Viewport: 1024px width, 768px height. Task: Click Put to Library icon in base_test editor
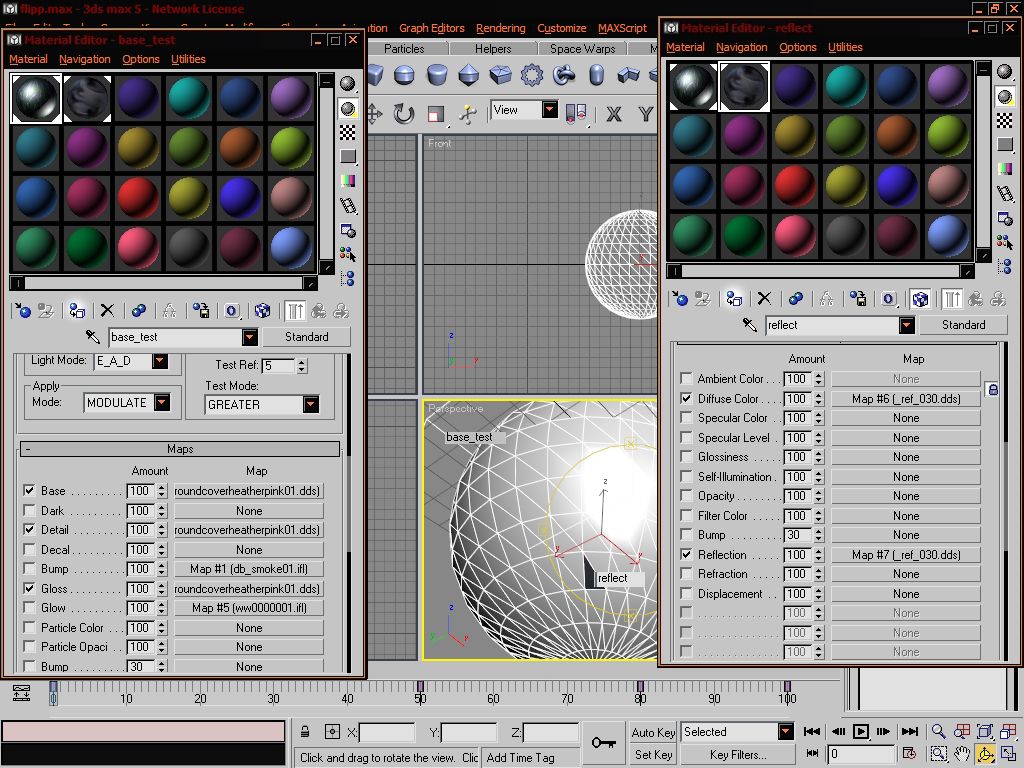click(x=201, y=311)
